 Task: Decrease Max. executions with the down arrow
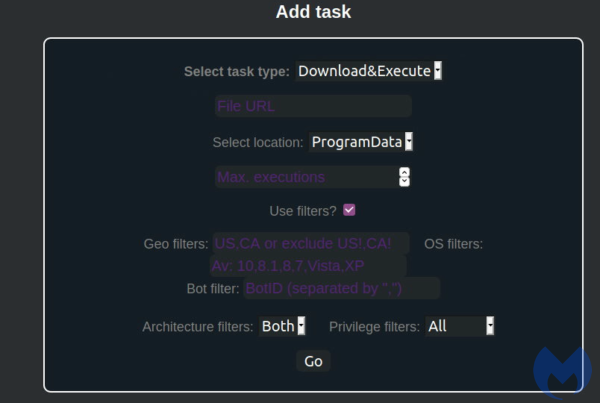404,181
